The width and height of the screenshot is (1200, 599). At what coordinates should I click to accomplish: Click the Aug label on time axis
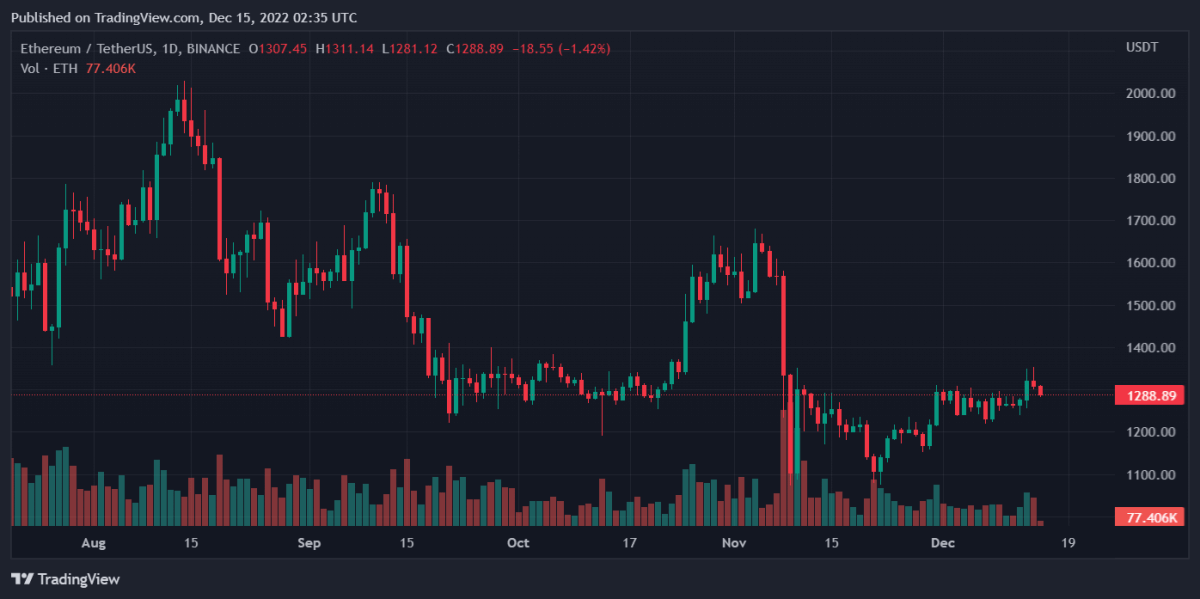pos(92,543)
